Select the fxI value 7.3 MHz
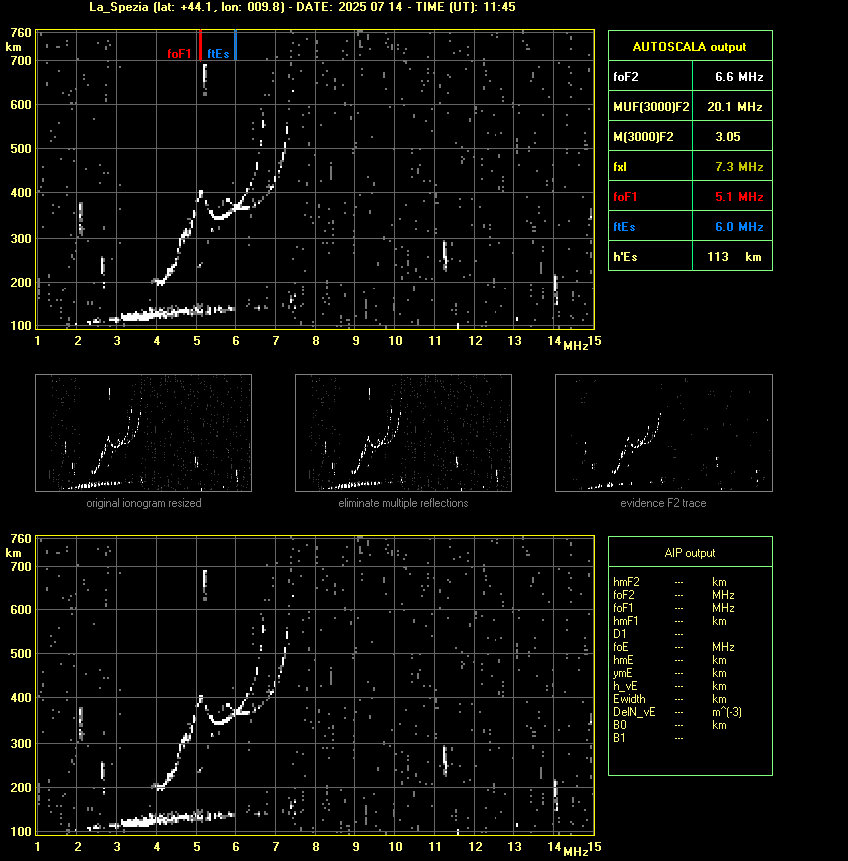Image resolution: width=848 pixels, height=861 pixels. pyautogui.click(x=739, y=167)
